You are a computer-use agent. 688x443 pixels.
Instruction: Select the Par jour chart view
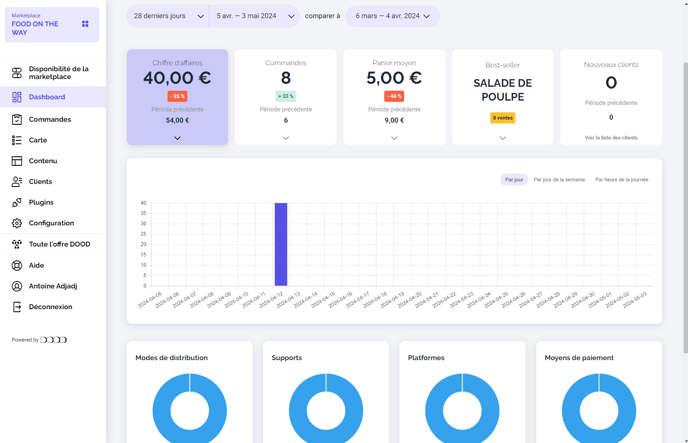point(514,180)
